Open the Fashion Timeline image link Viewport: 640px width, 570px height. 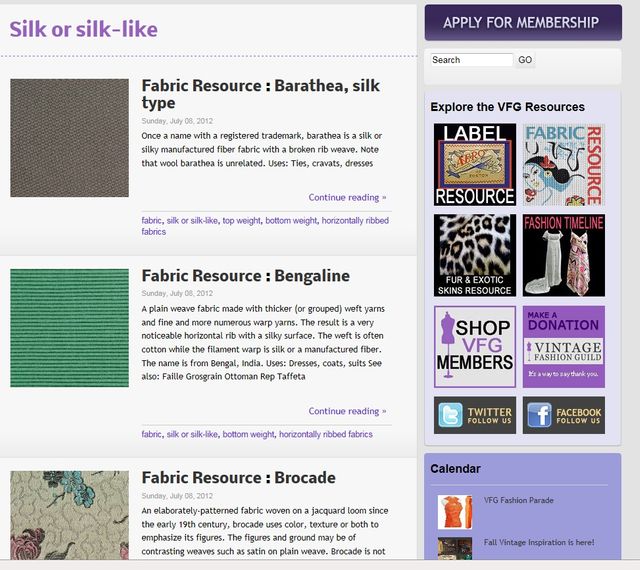coord(563,255)
